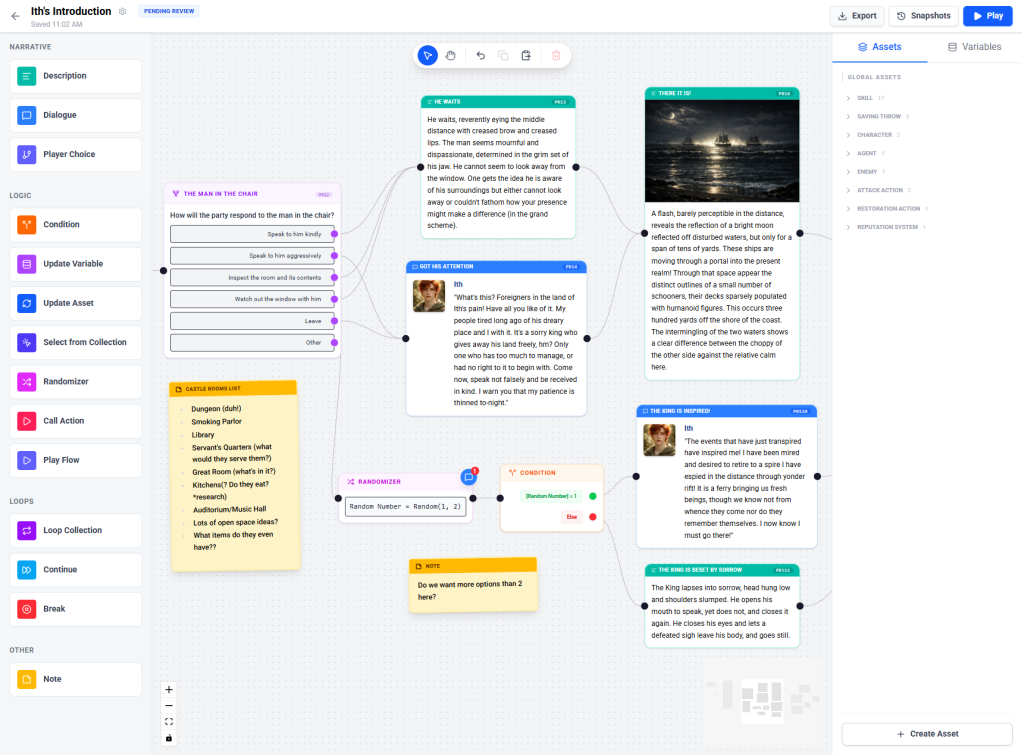Select the pan hand tool in the toolbar
This screenshot has width=1022, height=755.
451,56
